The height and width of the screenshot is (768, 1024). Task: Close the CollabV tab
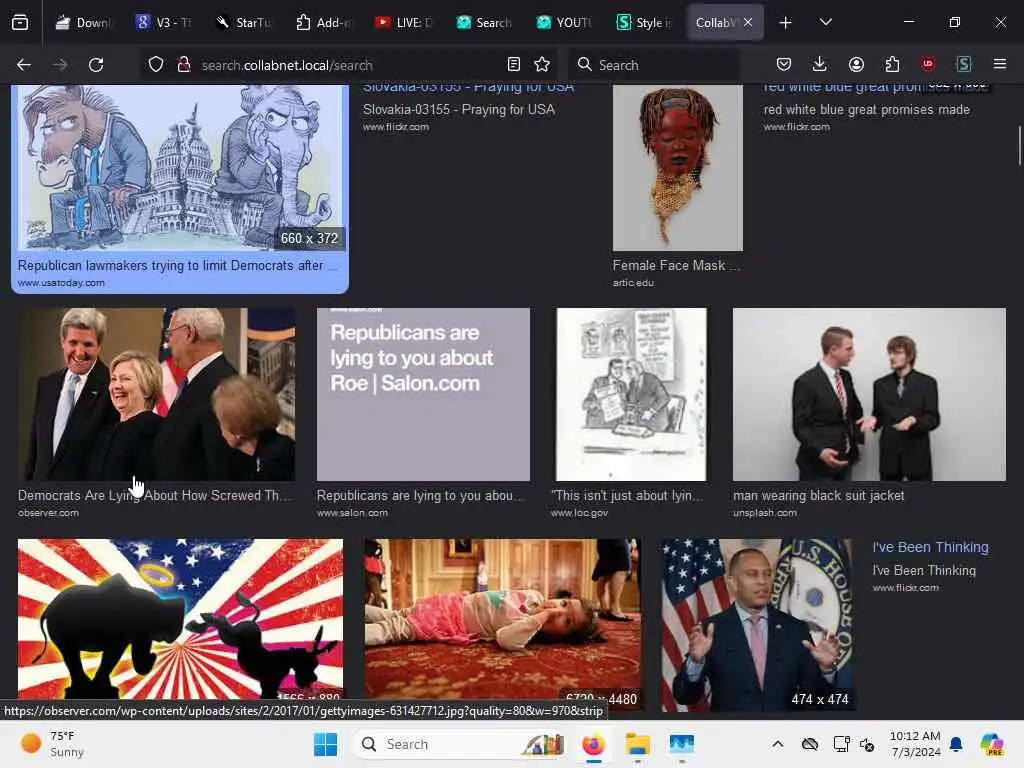748,22
